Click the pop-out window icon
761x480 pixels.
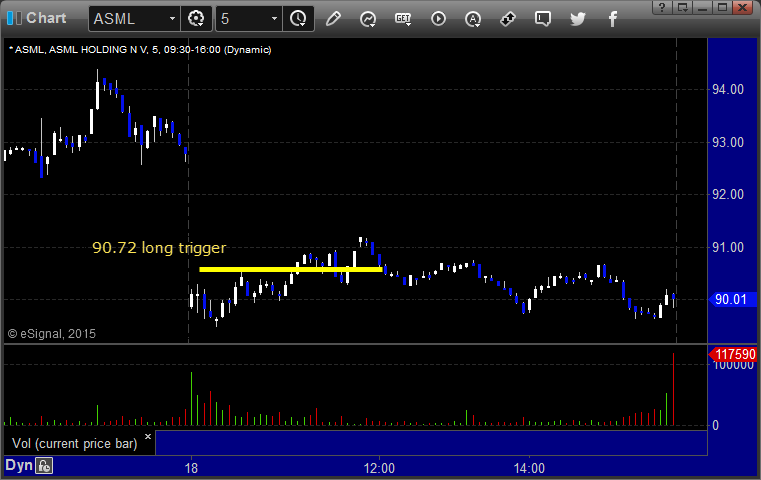[x=683, y=7]
